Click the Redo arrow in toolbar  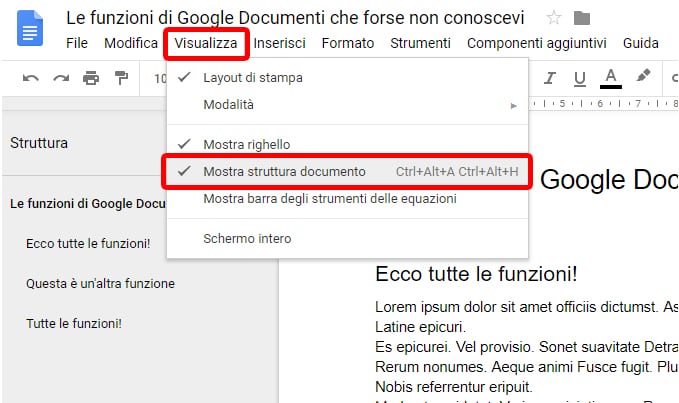coord(61,78)
